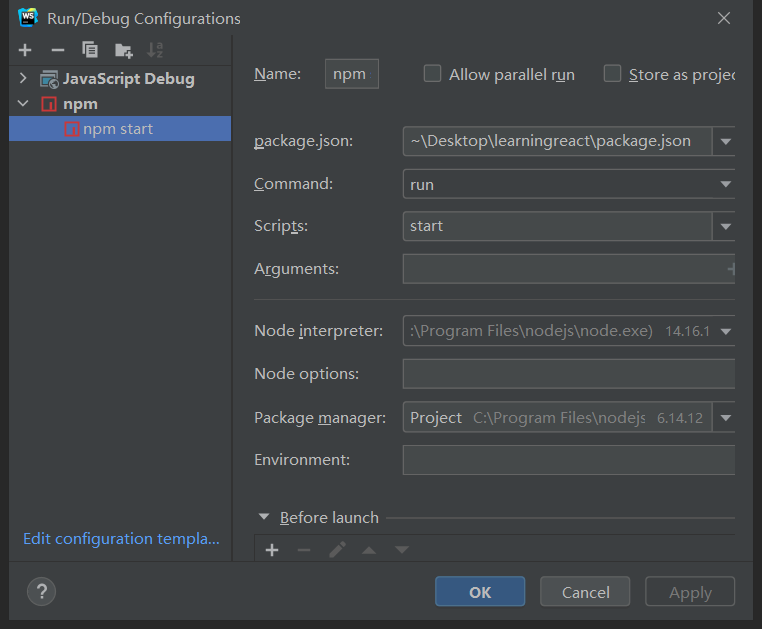Screen dimensions: 762x629
Task: Open the Package manager dropdown arrow
Action: (725, 418)
